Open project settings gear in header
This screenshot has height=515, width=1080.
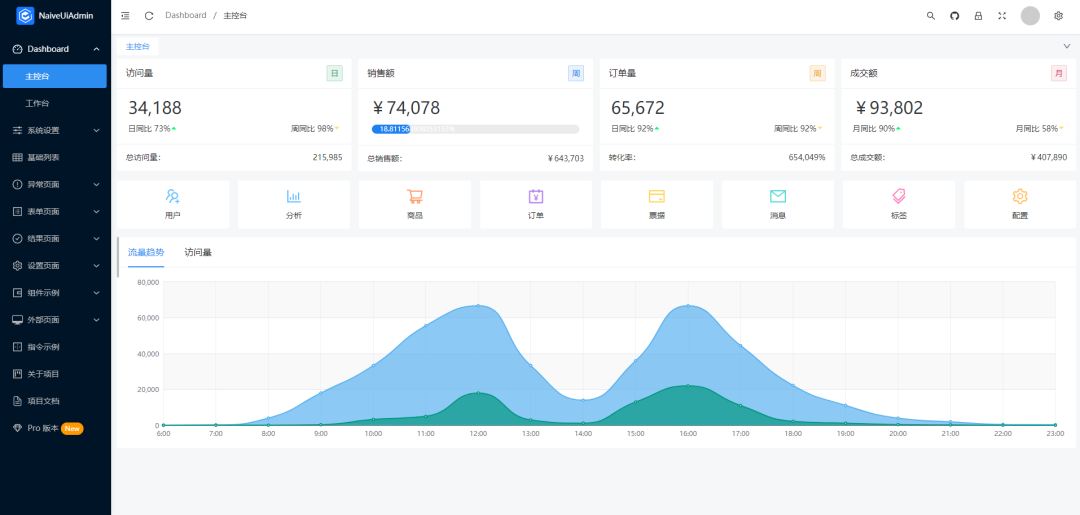(x=1059, y=16)
